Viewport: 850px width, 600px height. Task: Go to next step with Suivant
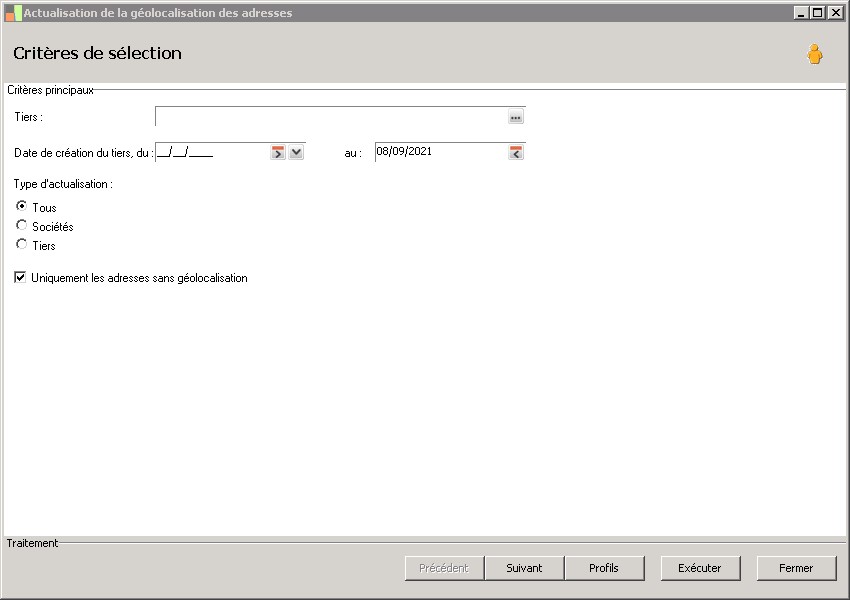[x=524, y=568]
